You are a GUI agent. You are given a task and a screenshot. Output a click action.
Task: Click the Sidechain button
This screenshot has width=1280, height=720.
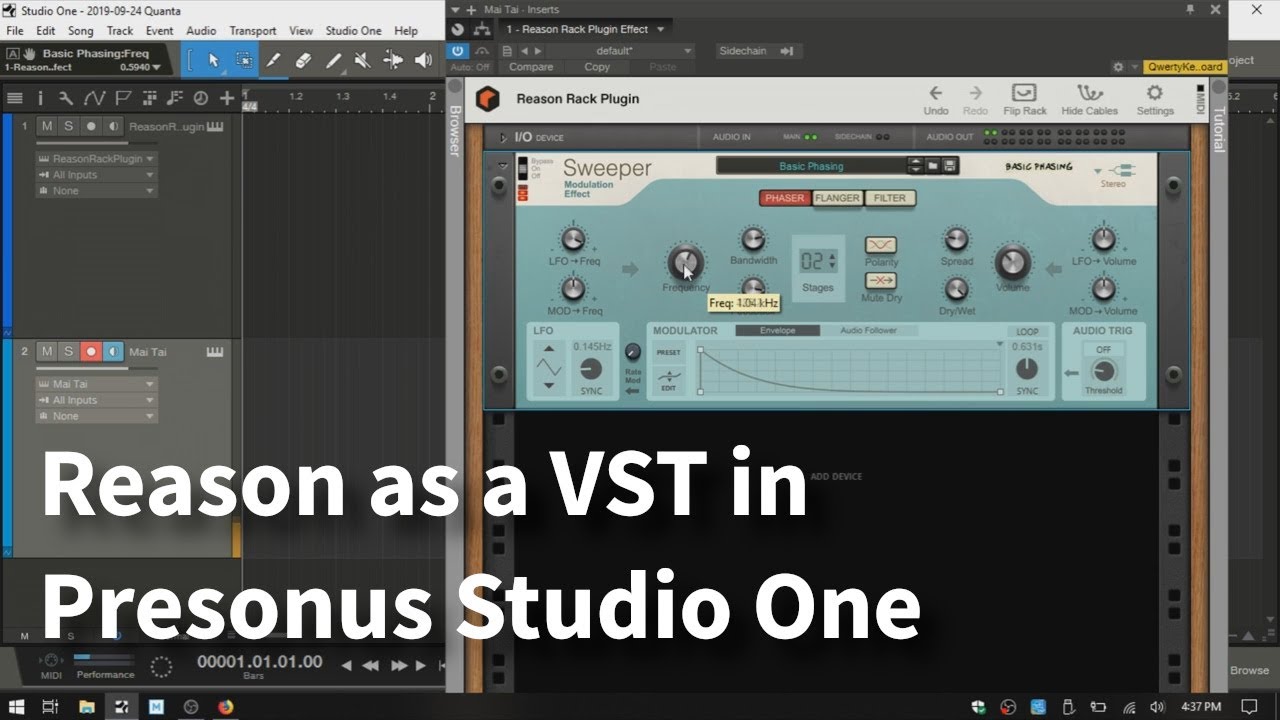760,51
